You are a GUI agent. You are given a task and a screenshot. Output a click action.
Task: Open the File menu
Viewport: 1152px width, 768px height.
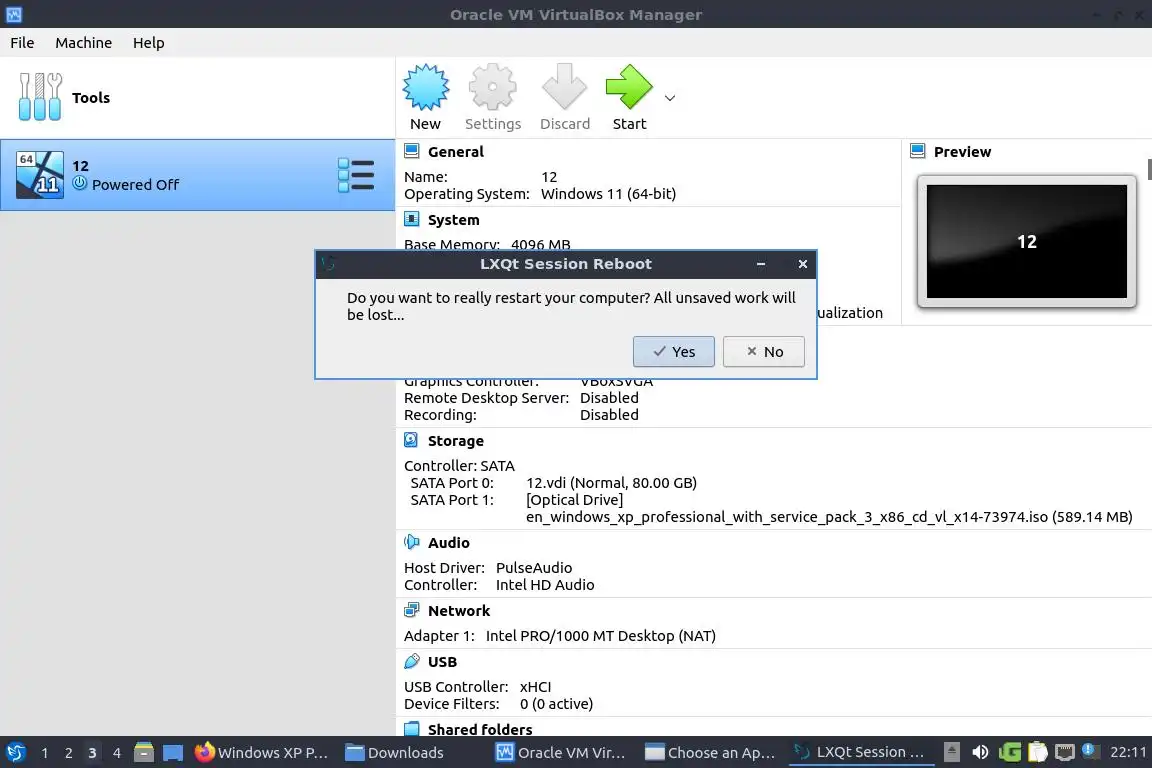(x=22, y=43)
